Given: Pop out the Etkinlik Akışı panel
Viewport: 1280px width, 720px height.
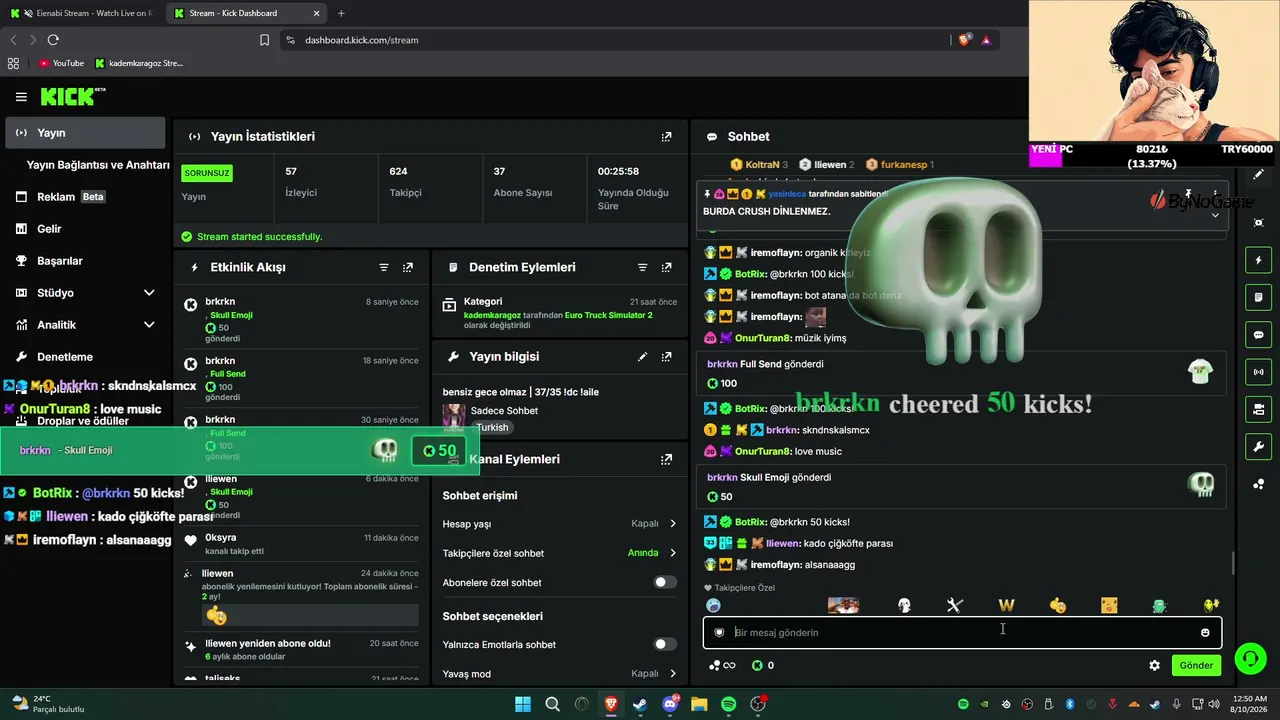Looking at the screenshot, I should coord(408,267).
